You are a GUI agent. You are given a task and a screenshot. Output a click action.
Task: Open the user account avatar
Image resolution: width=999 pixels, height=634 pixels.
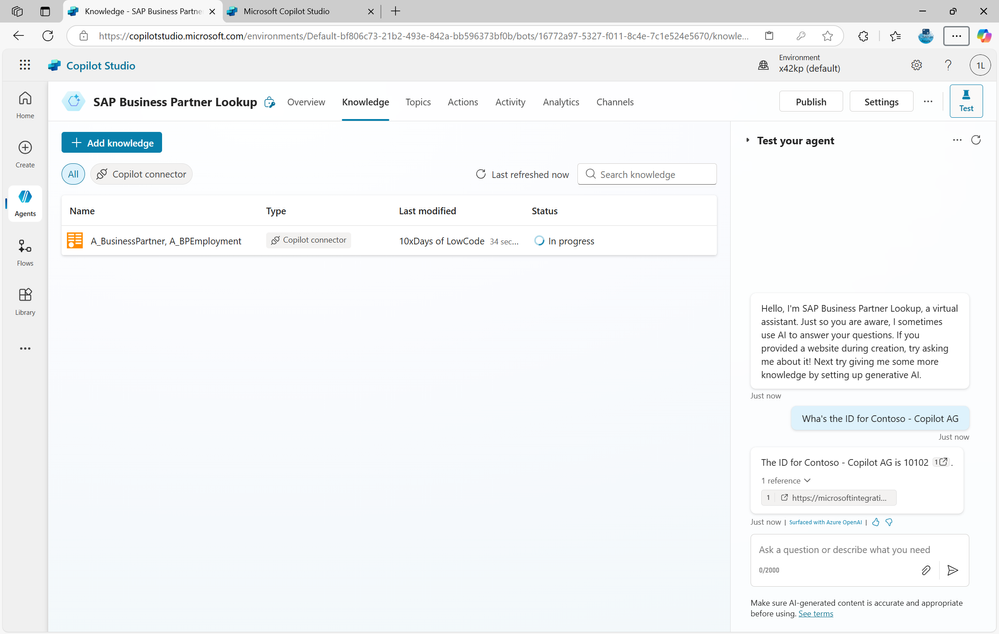pos(981,65)
